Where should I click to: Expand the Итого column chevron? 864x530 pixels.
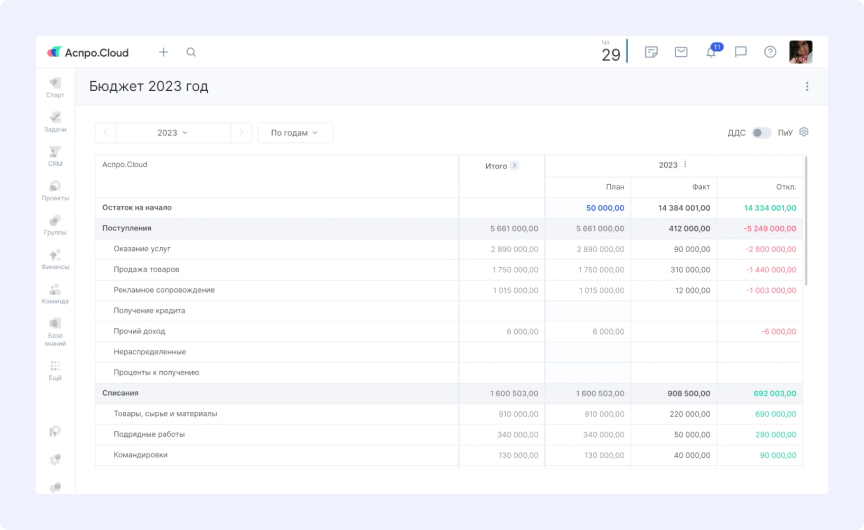coord(515,166)
